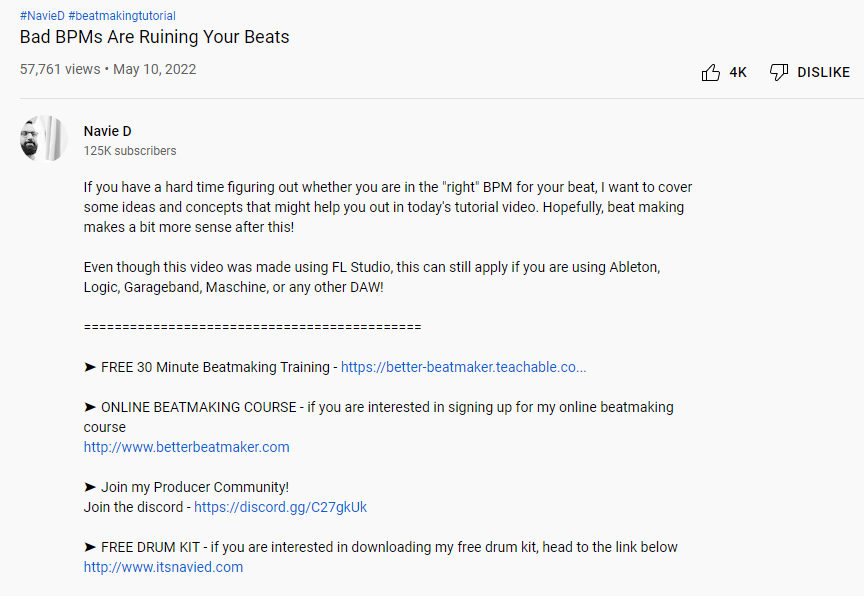Open the discord.gg/C27gkUk invite link
The height and width of the screenshot is (596, 864).
tap(280, 507)
